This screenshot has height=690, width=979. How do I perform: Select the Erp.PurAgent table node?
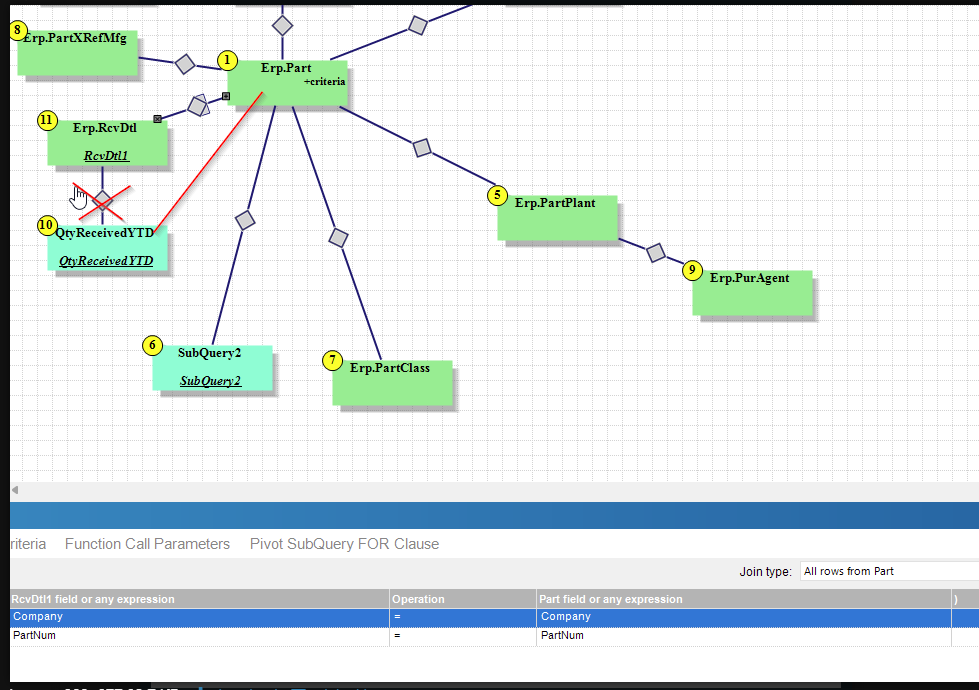752,293
